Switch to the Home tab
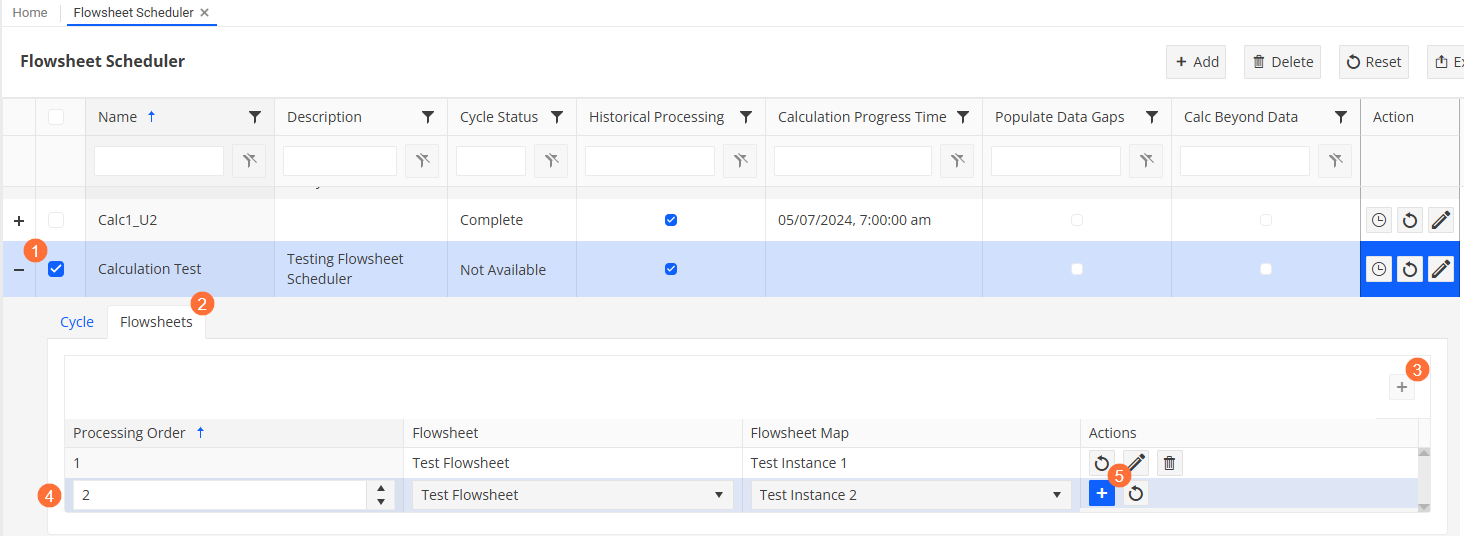 tap(30, 13)
